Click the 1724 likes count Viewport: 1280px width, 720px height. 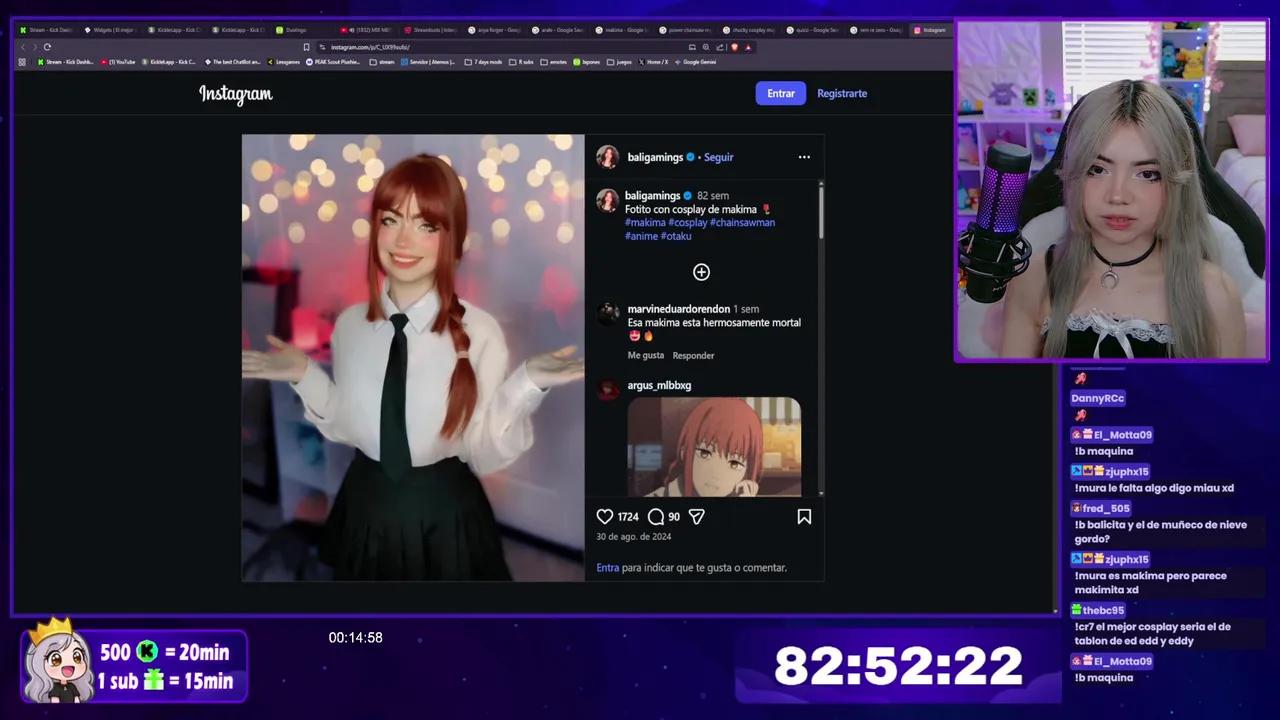point(628,517)
